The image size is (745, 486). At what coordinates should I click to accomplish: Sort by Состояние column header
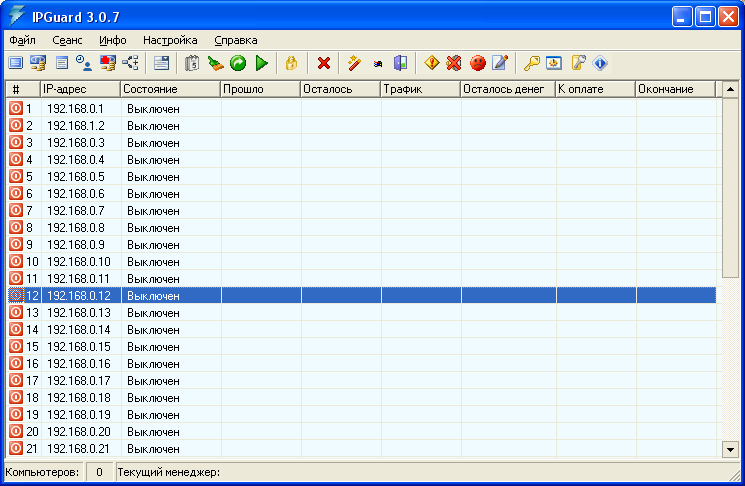pos(171,89)
